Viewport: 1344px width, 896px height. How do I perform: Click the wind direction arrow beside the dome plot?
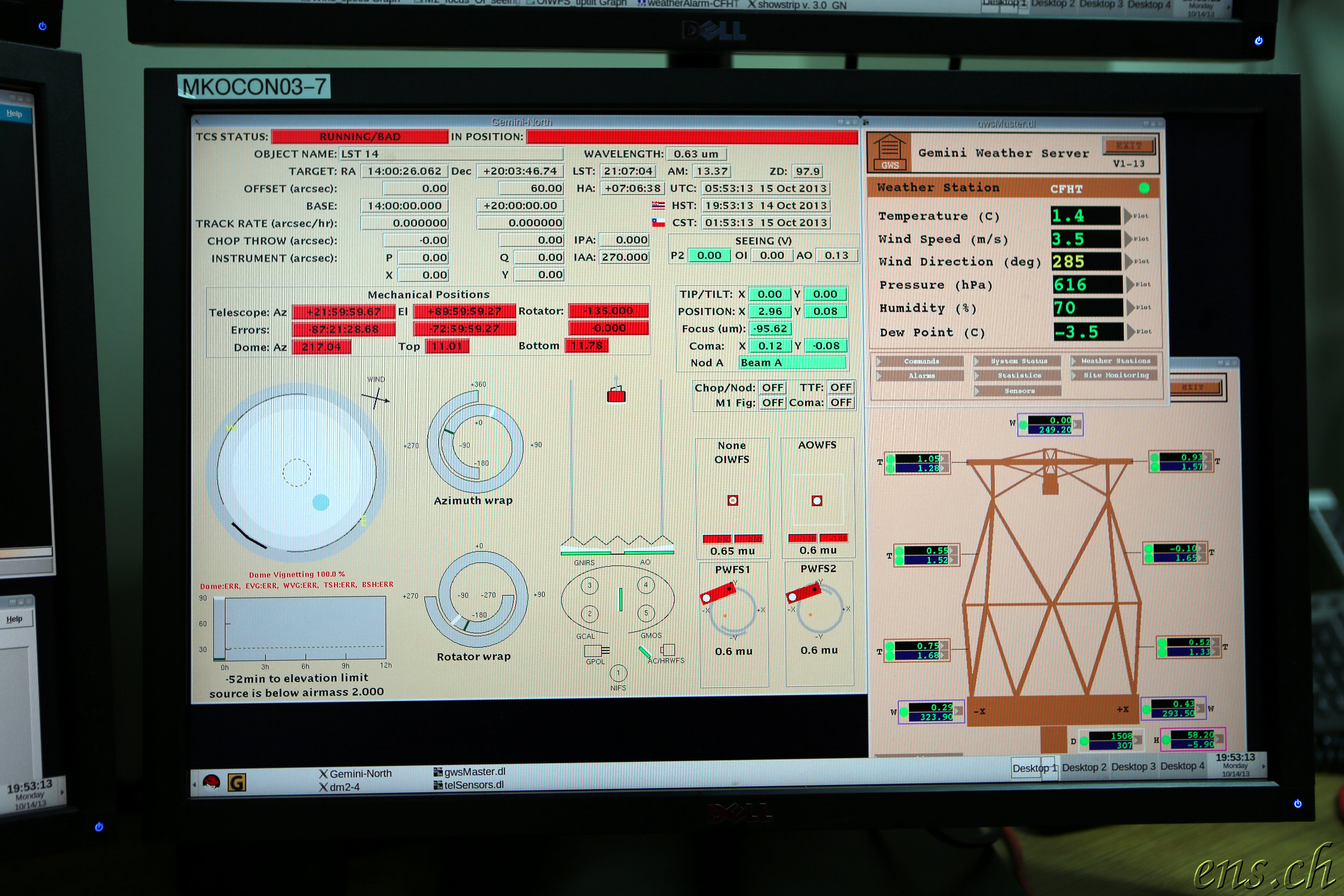pos(375,398)
